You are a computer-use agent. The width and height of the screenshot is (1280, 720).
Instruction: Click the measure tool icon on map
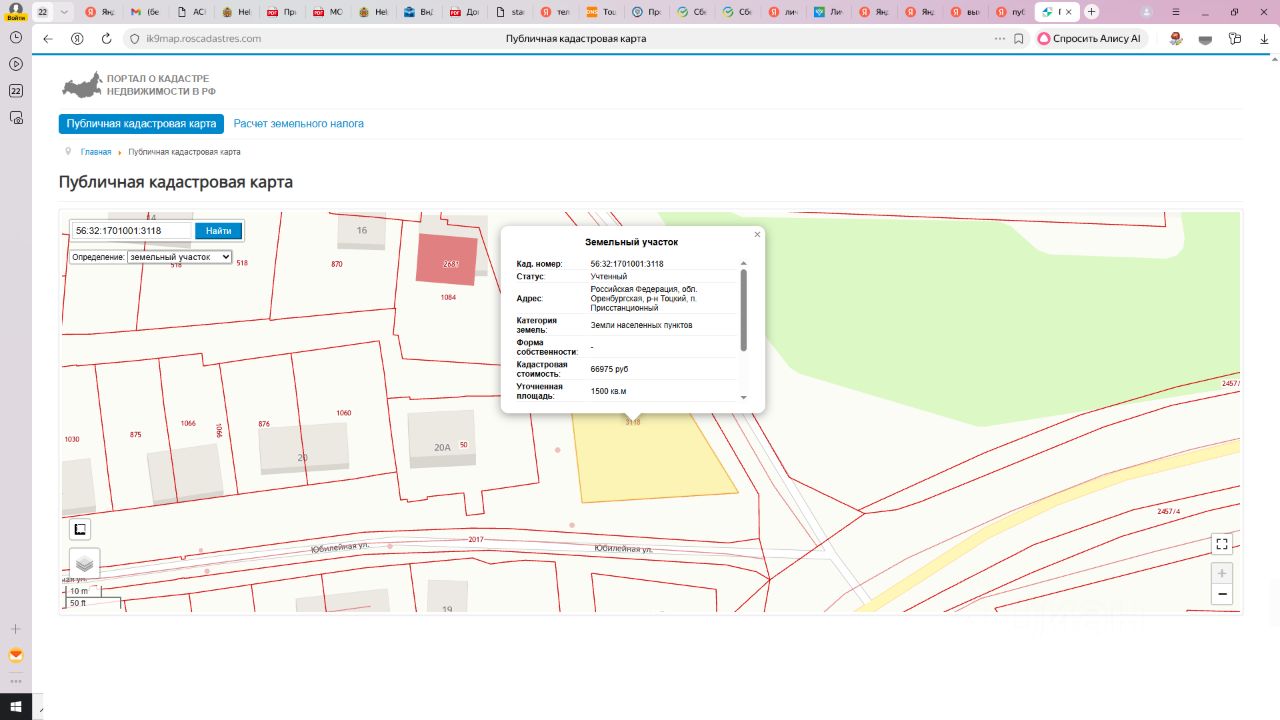pyautogui.click(x=80, y=529)
